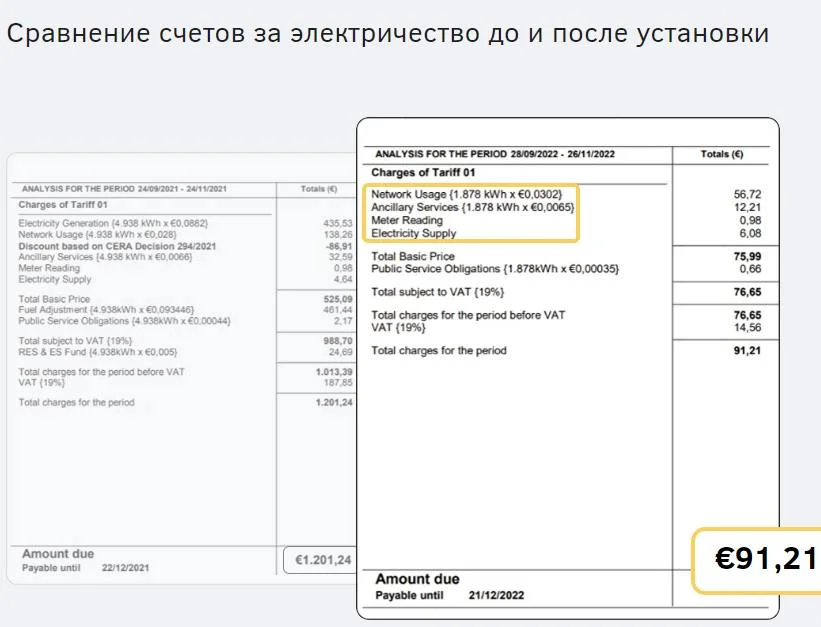821x627 pixels.
Task: Select "RES & ES Fund" line
Action: pos(98,352)
